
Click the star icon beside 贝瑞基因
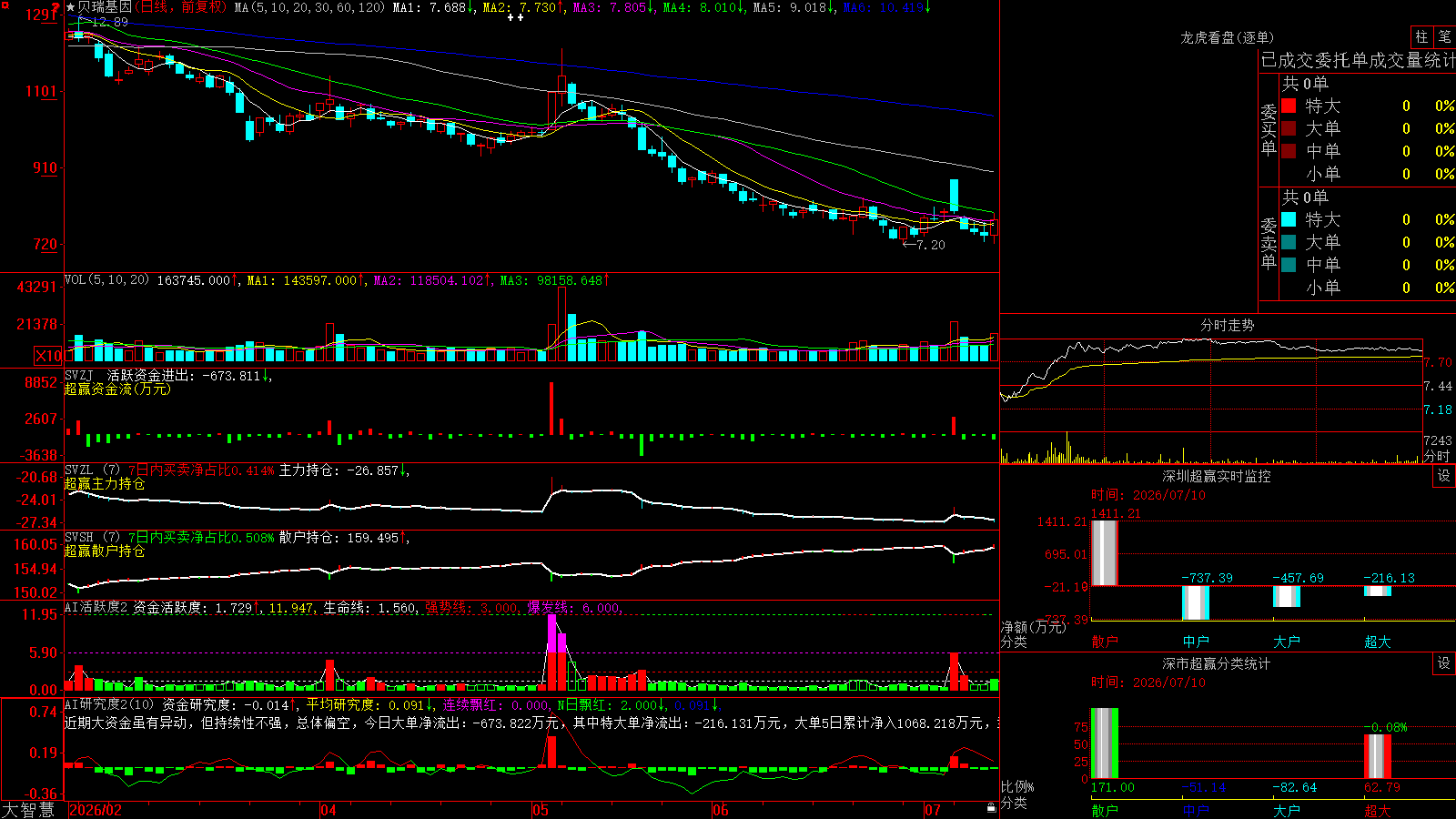71,7
